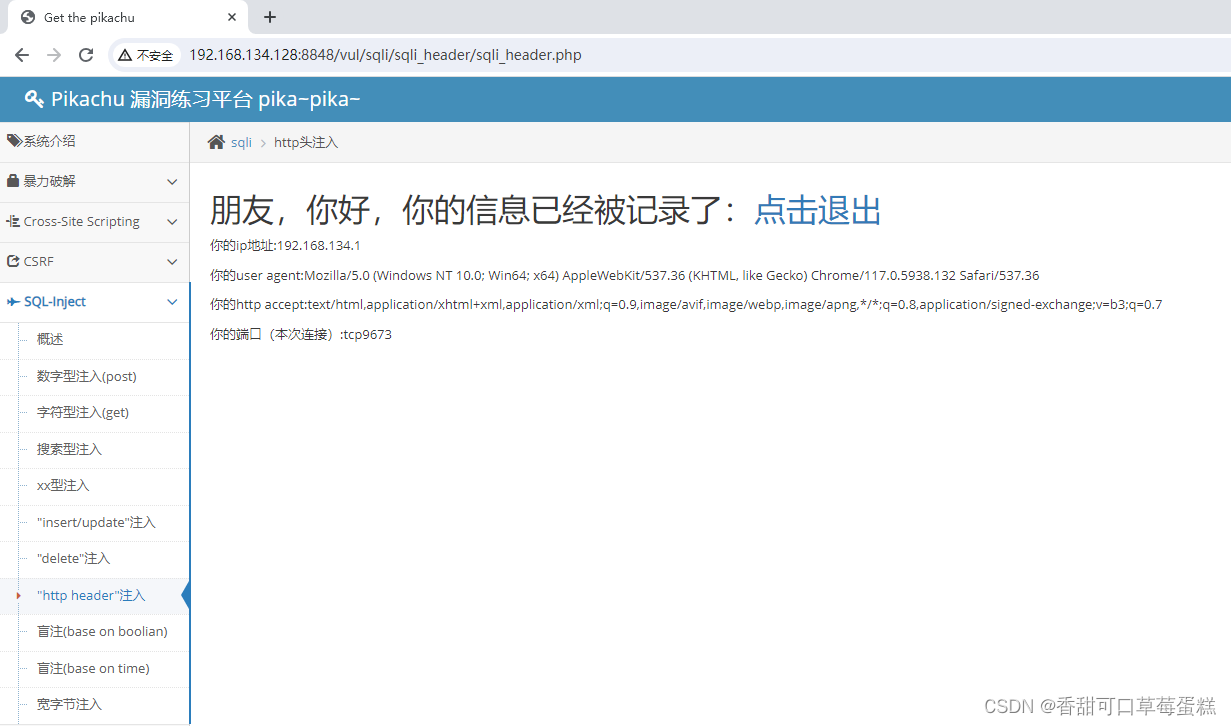Click the CSRF share icon
The width and height of the screenshot is (1231, 726).
click(14, 261)
